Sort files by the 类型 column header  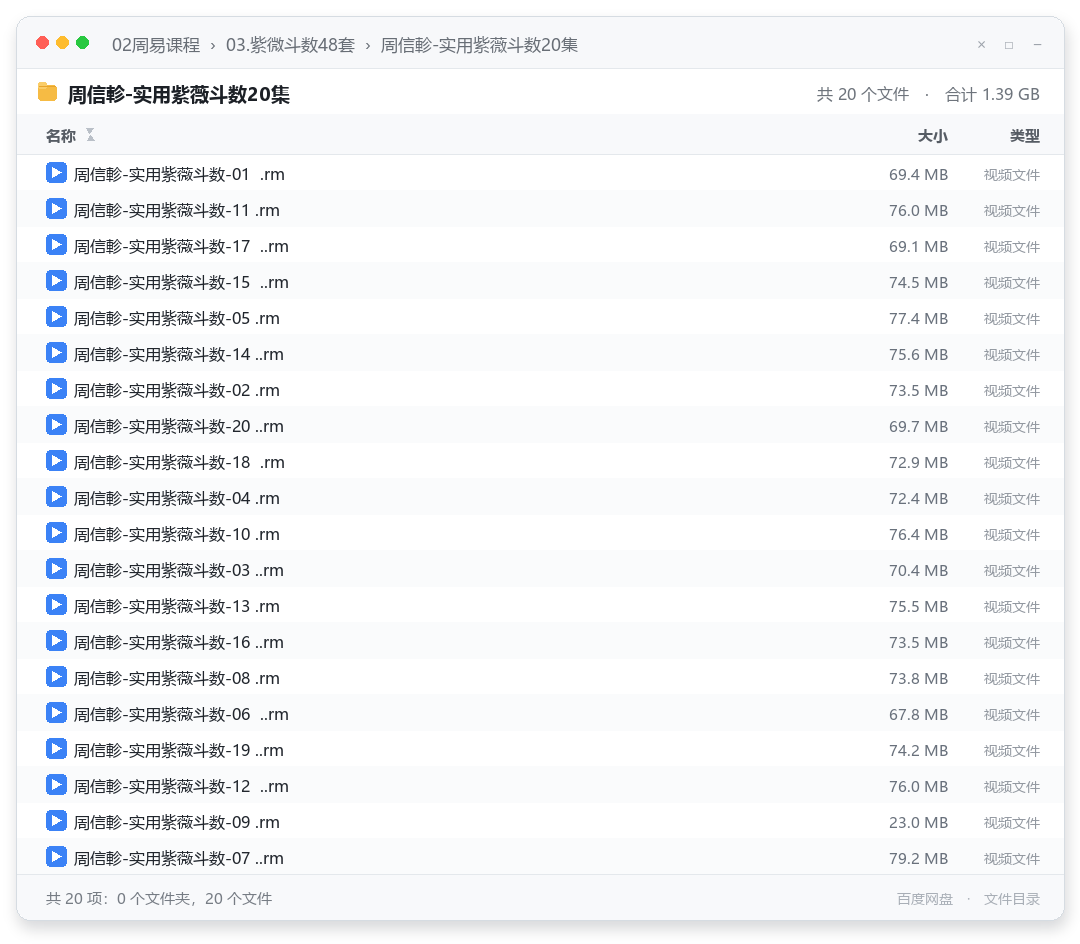[x=1024, y=136]
